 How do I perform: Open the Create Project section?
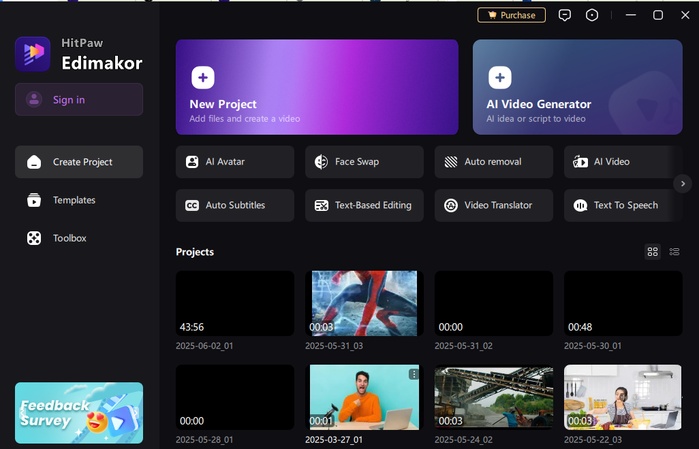point(79,162)
